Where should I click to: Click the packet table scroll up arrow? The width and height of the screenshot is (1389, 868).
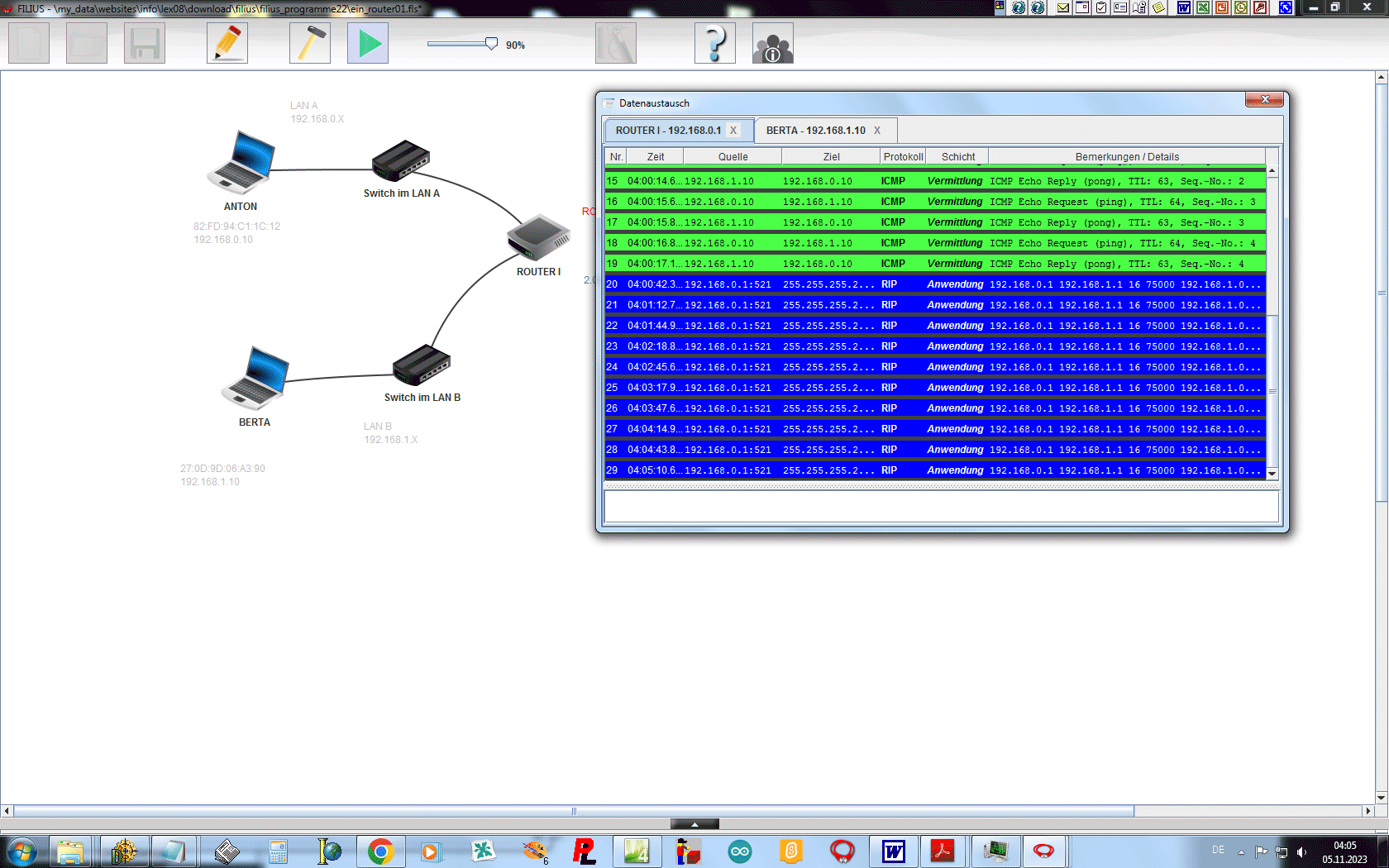point(1272,171)
